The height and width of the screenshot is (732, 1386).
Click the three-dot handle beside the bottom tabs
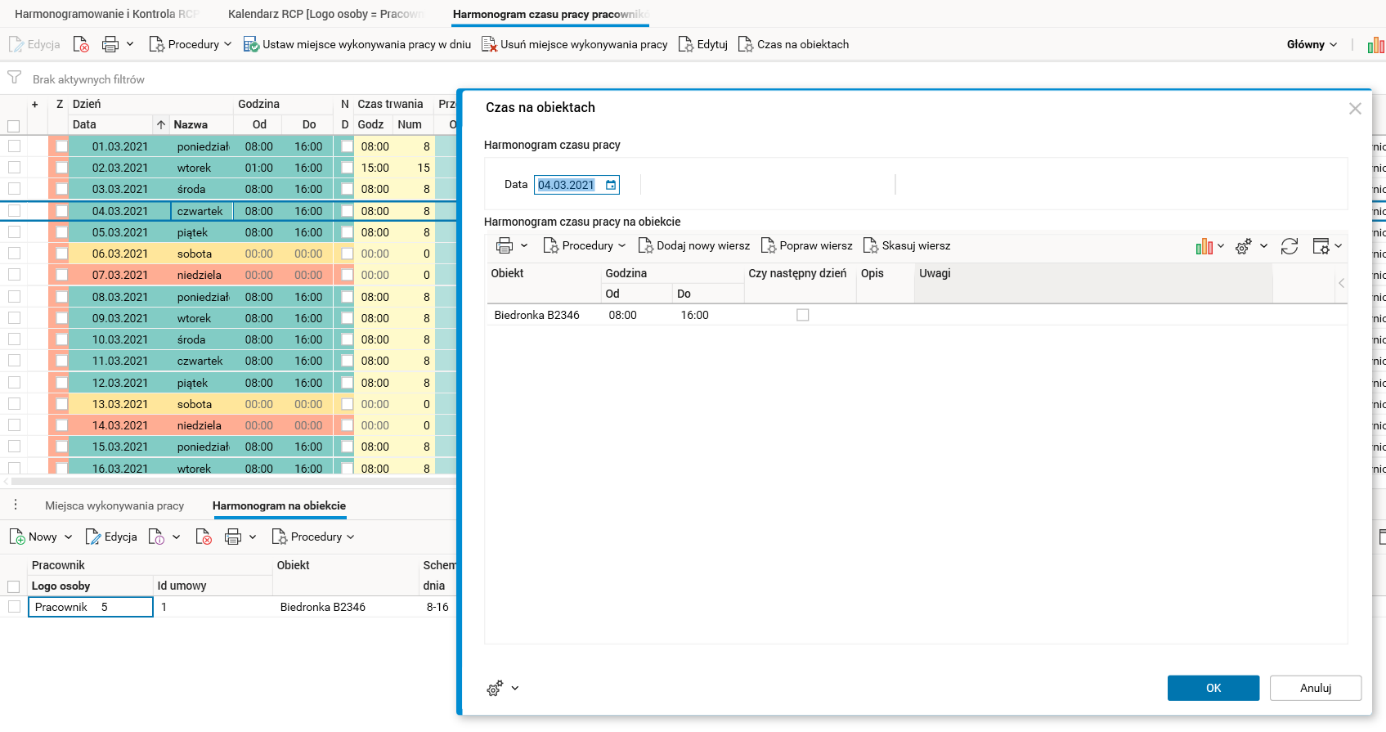[x=15, y=505]
